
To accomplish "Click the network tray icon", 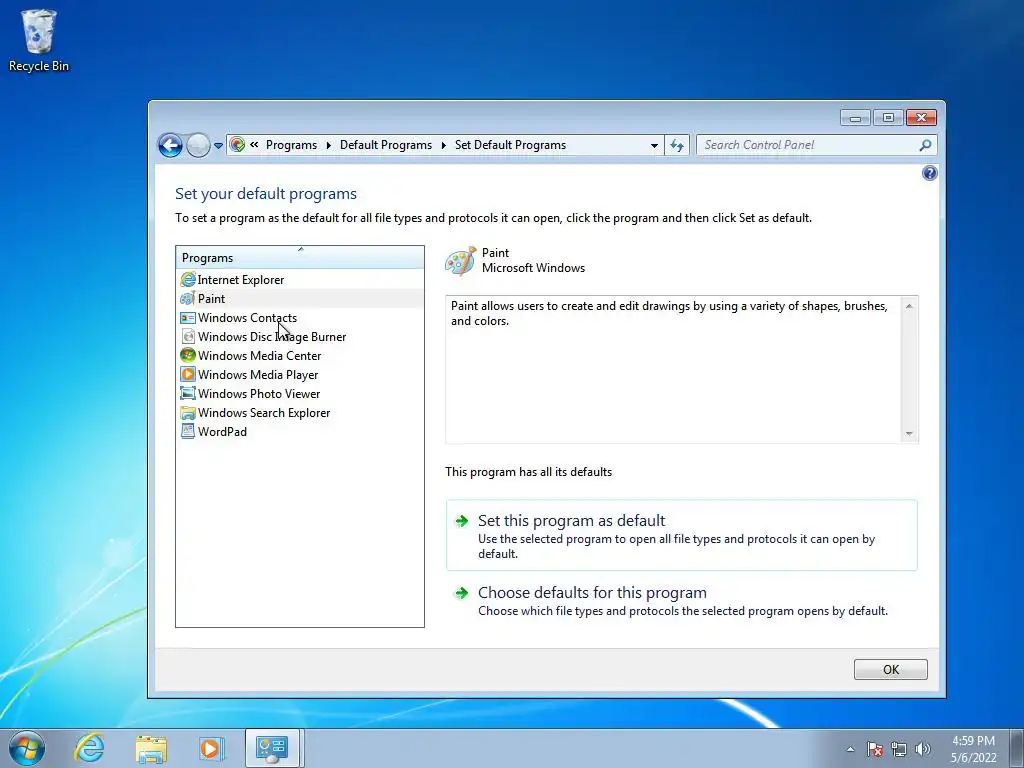I will [x=899, y=749].
